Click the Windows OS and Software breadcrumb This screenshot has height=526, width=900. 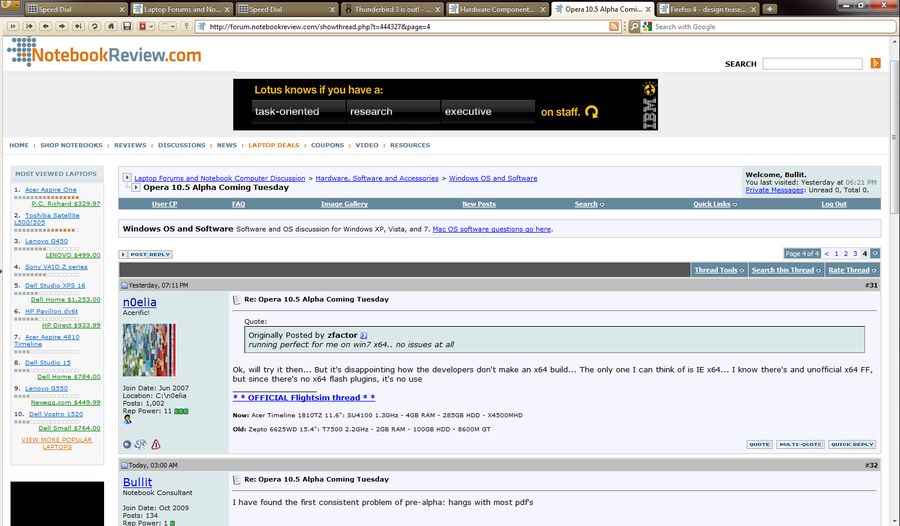click(493, 178)
